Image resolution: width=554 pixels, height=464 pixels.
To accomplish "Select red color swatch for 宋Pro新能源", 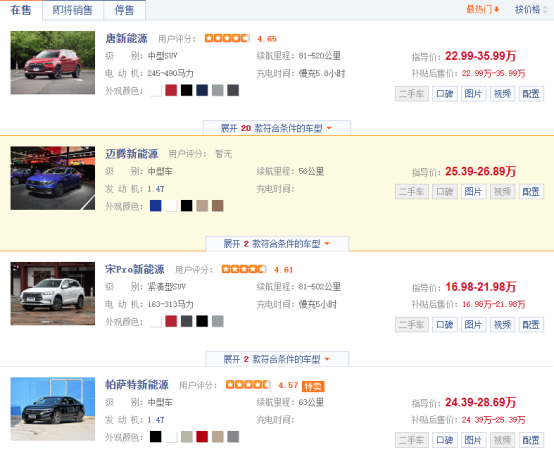I will pos(171,321).
